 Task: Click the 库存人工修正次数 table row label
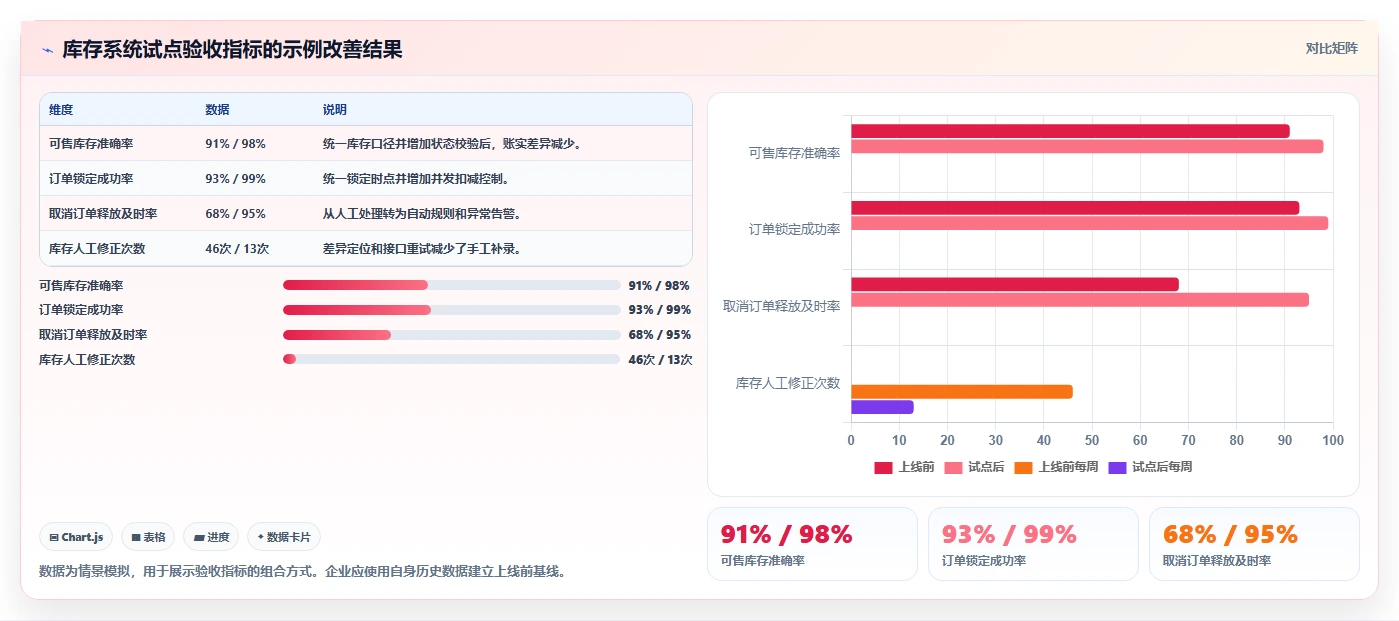[x=97, y=249]
